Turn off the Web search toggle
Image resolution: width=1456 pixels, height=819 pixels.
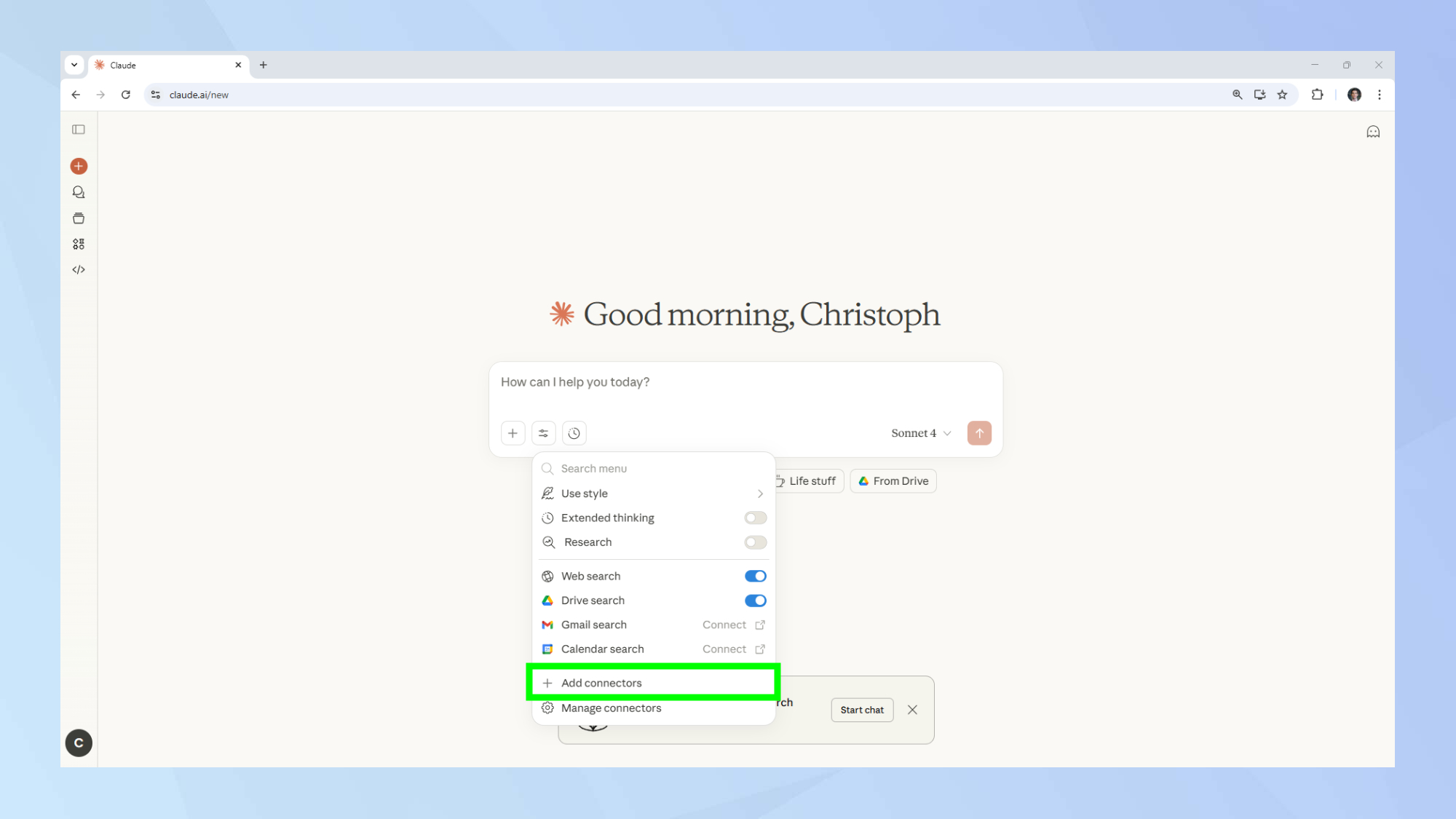point(755,576)
